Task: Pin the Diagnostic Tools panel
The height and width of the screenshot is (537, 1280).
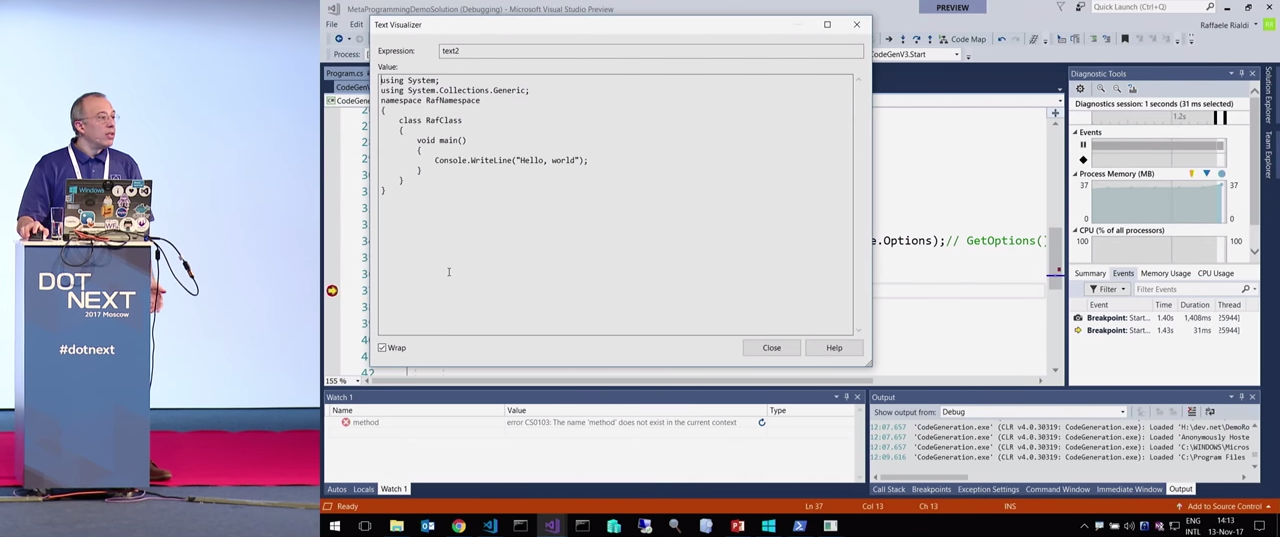Action: 1242,73
